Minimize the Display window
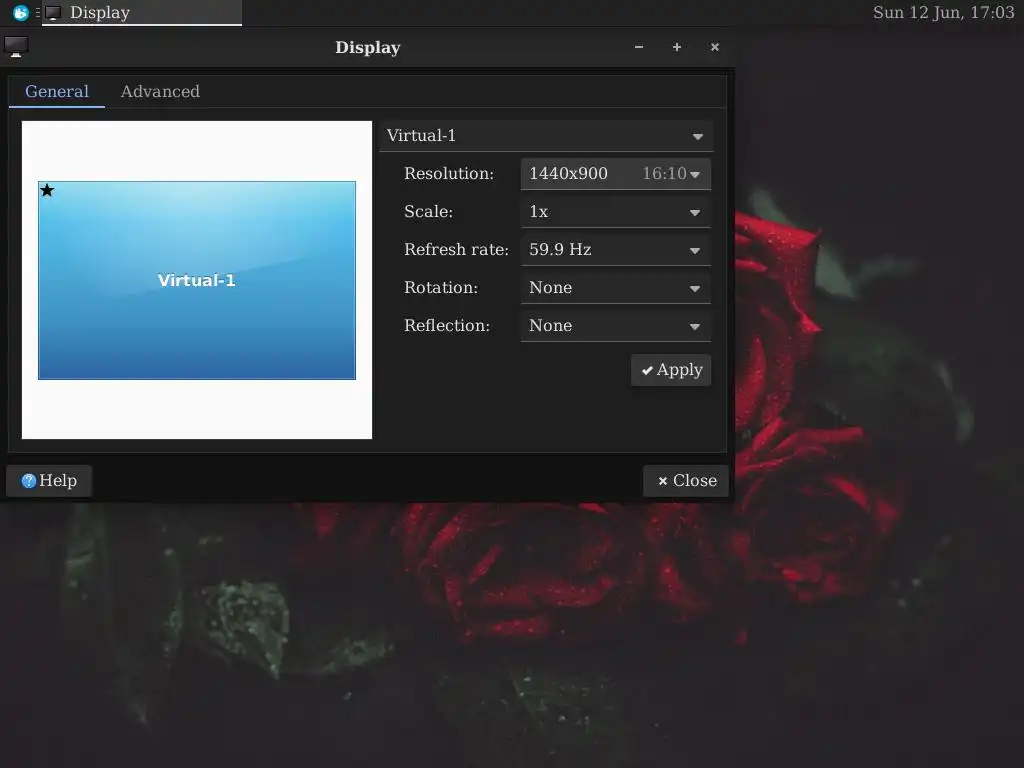The image size is (1024, 768). [639, 47]
